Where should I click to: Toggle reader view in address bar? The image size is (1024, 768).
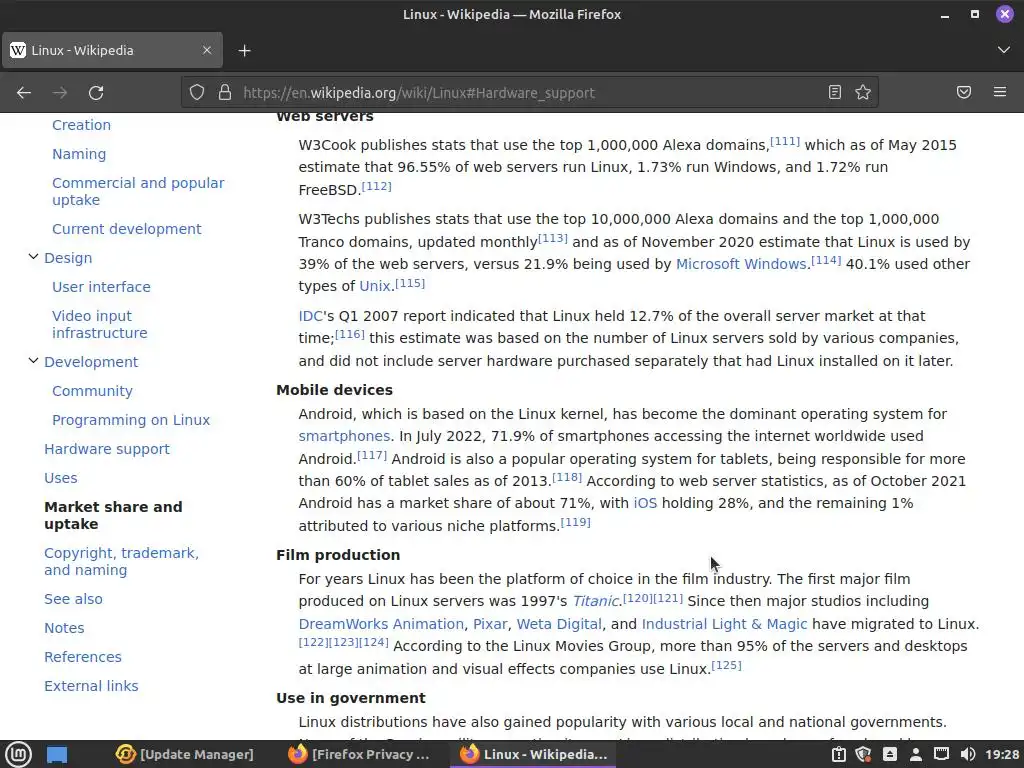(835, 92)
